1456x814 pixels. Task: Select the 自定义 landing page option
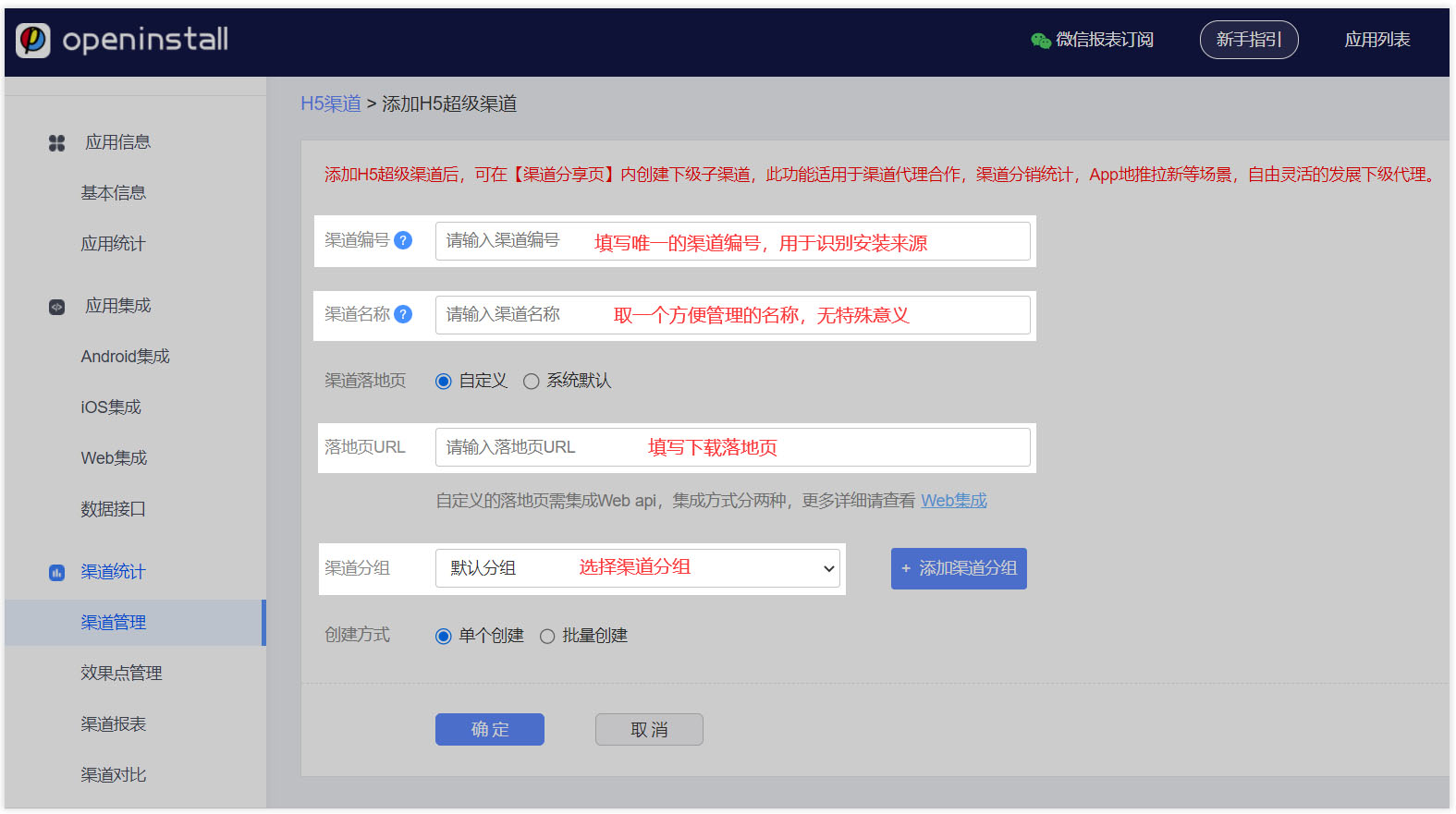pos(444,382)
